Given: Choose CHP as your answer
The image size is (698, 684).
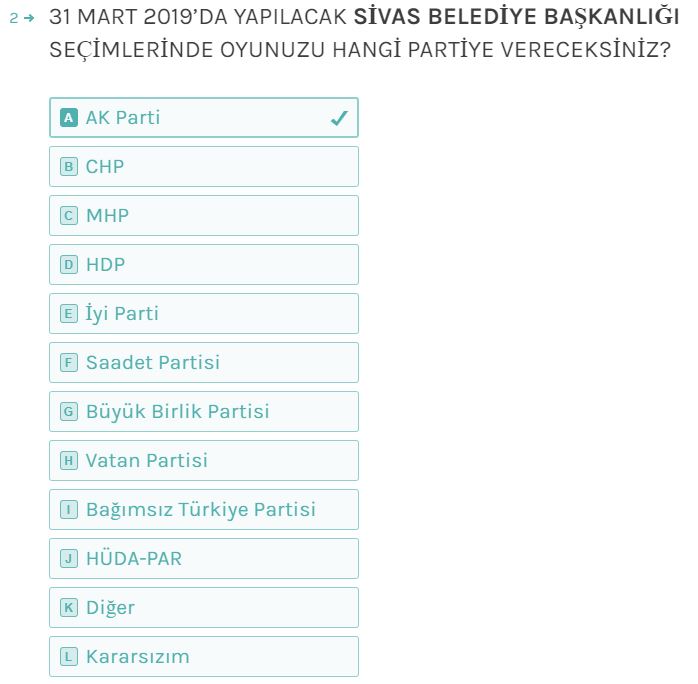Looking at the screenshot, I should pyautogui.click(x=203, y=167).
